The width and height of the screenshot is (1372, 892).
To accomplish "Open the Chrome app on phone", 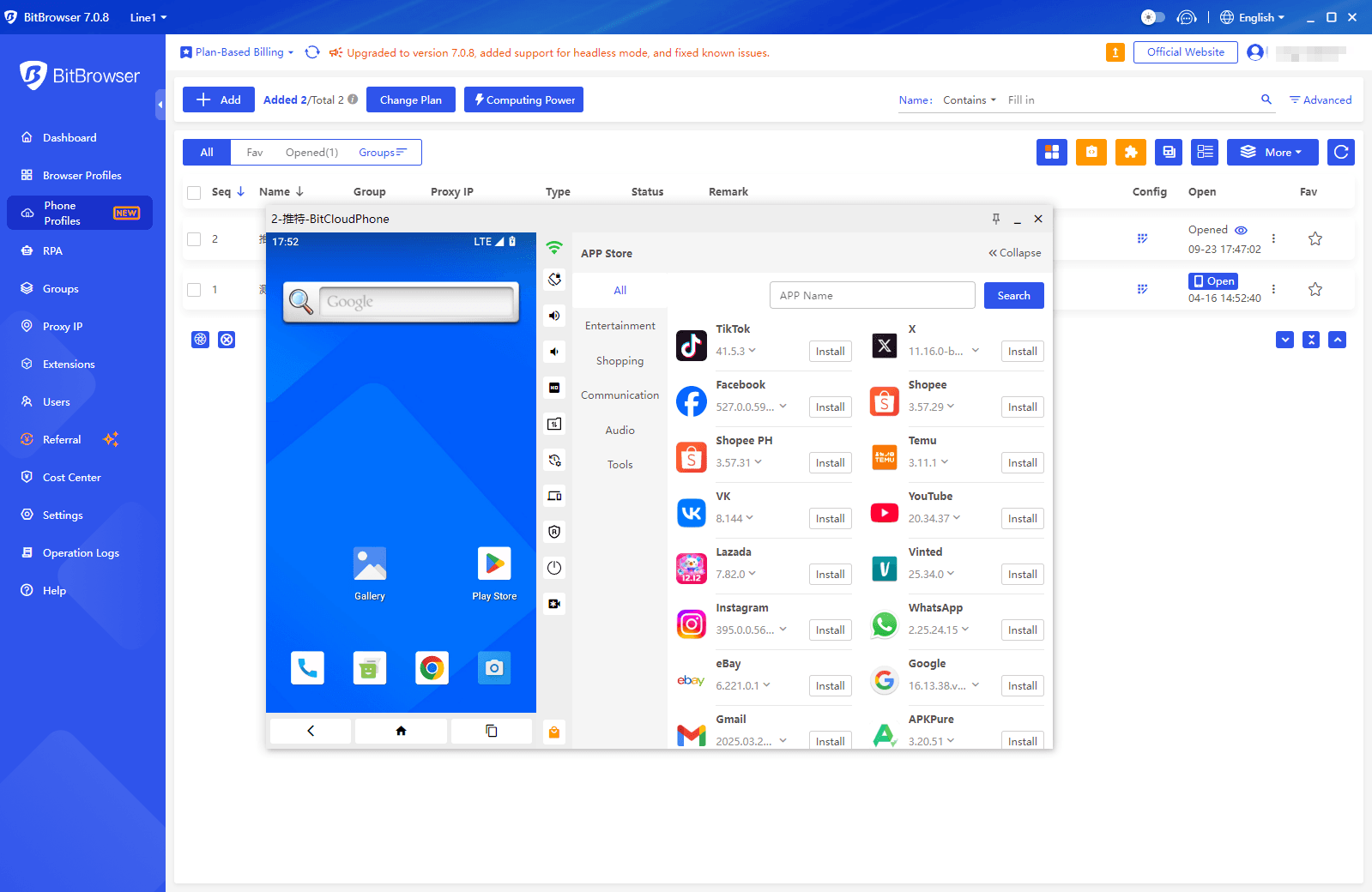I will pos(432,668).
